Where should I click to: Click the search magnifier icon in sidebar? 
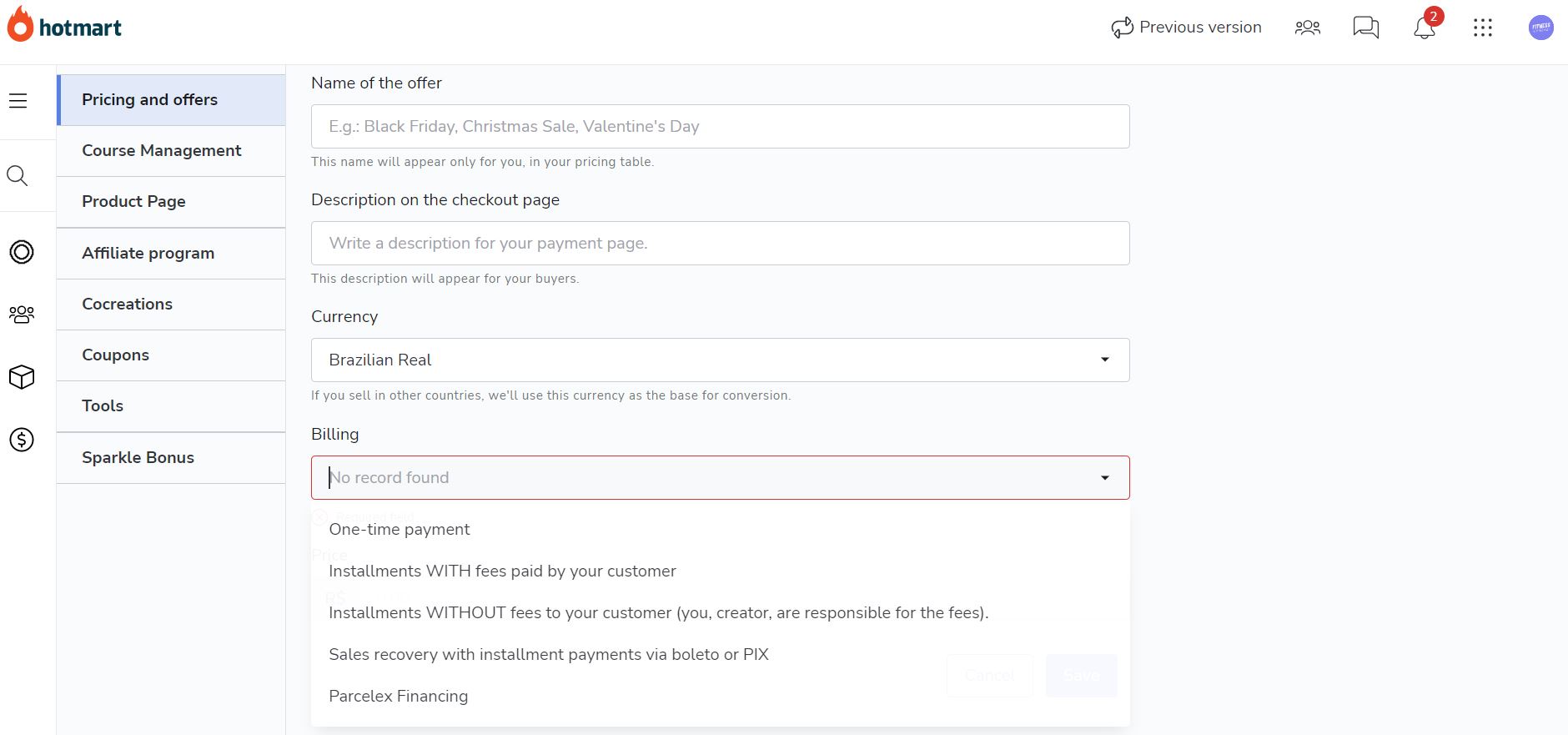[18, 176]
